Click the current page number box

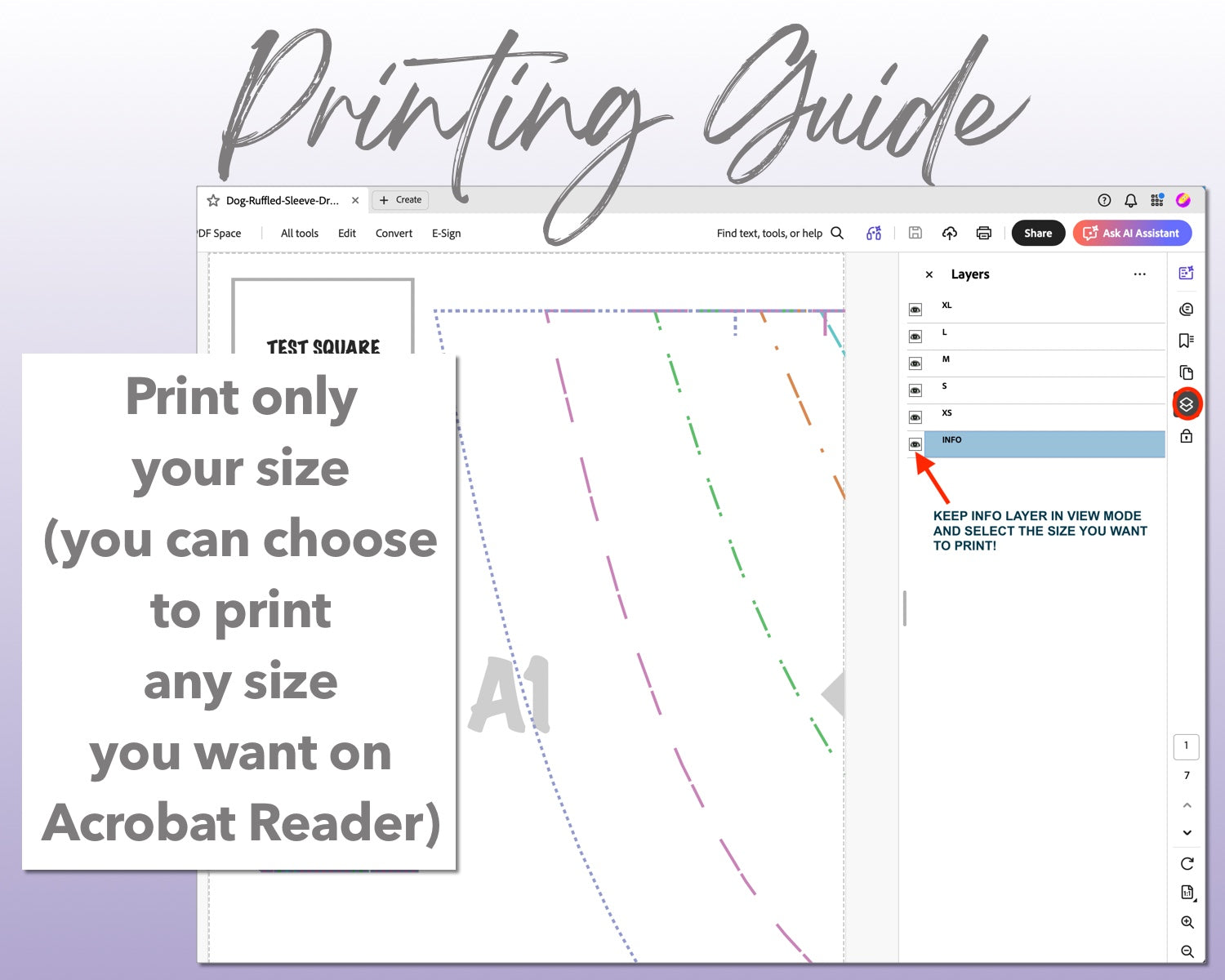click(1187, 746)
